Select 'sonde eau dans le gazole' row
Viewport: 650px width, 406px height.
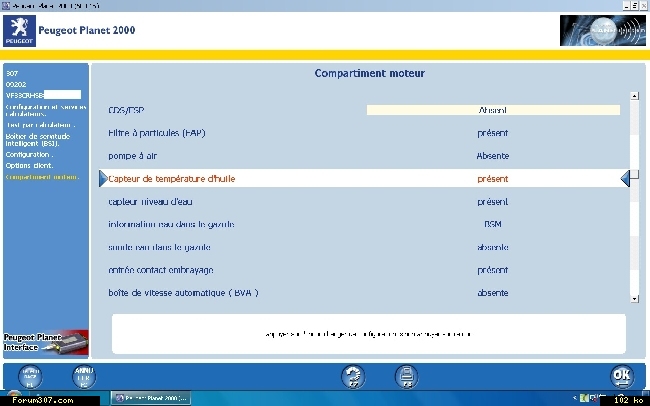(x=364, y=247)
